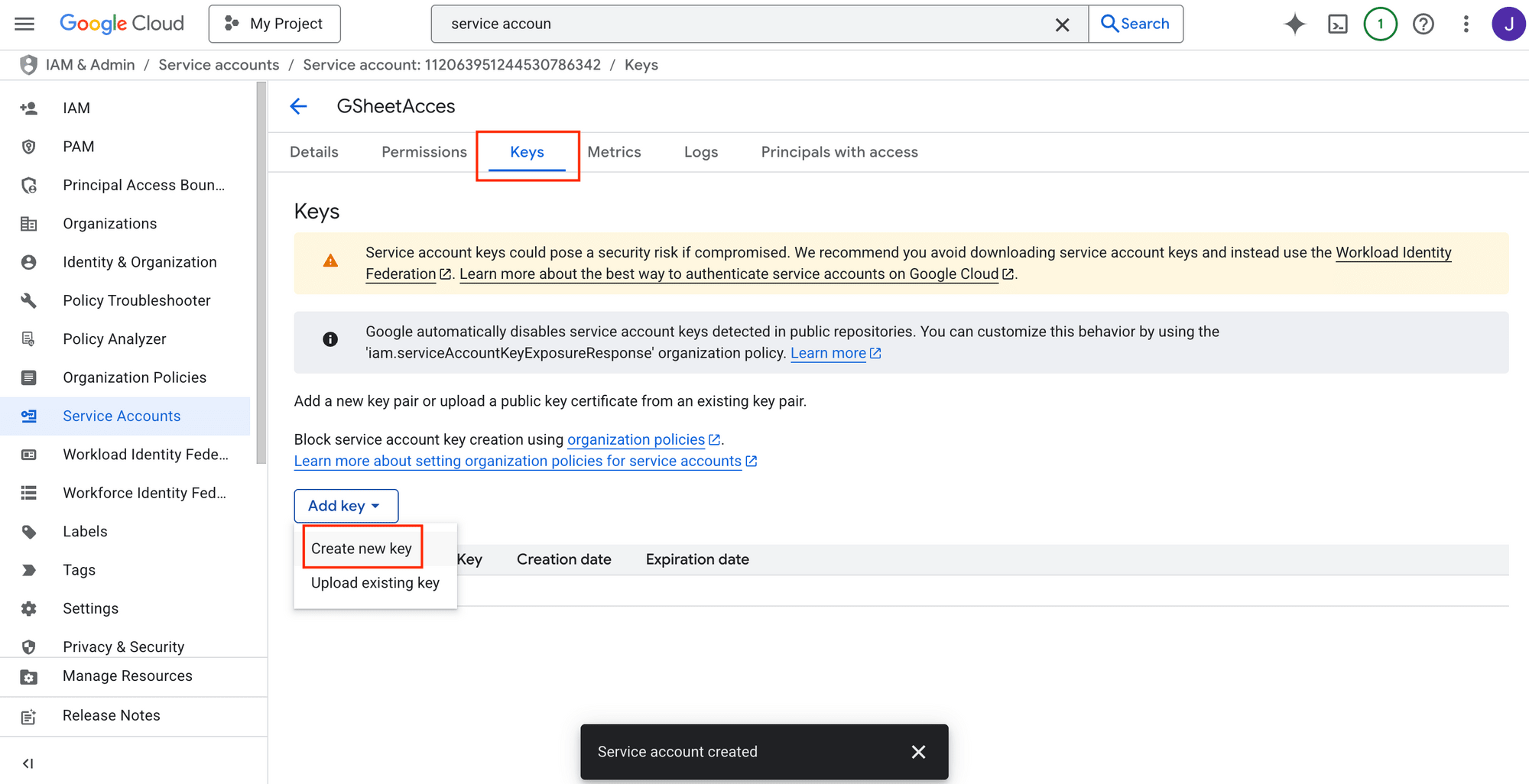Image resolution: width=1529 pixels, height=784 pixels.
Task: Open Privacy & Security in the sidebar
Action: tap(125, 647)
